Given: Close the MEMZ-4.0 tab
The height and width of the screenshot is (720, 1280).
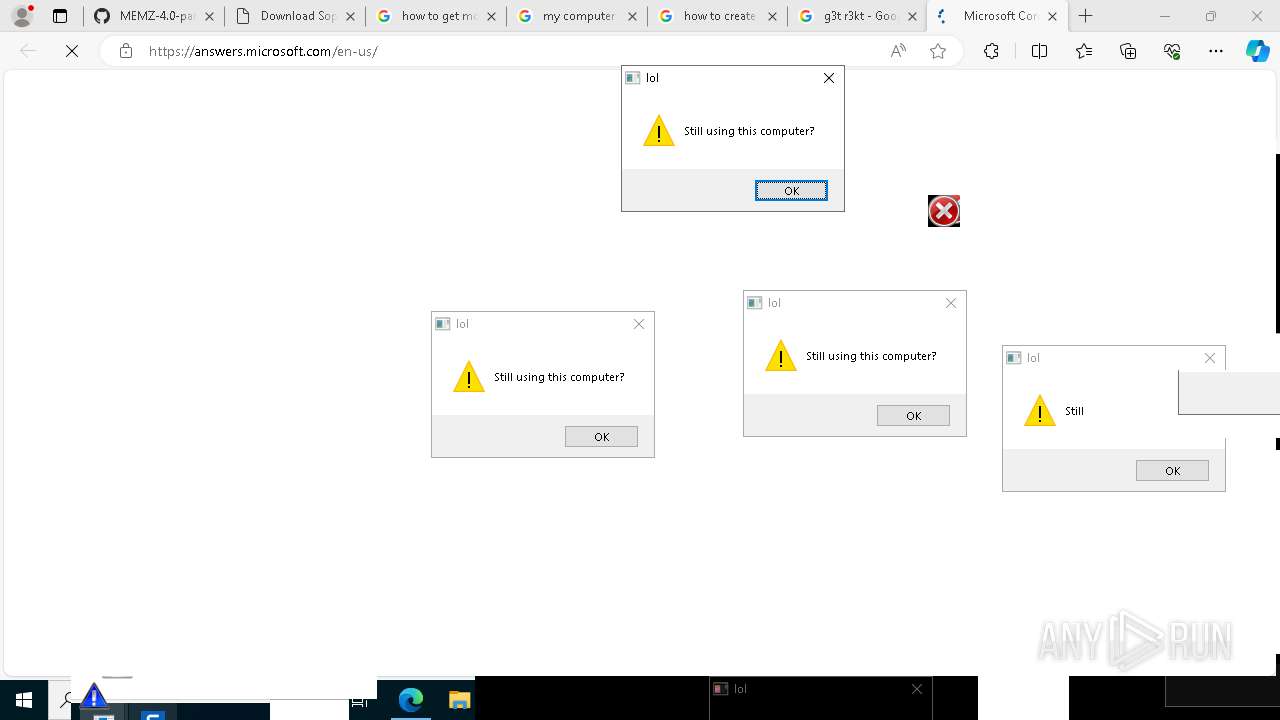Looking at the screenshot, I should (x=209, y=16).
